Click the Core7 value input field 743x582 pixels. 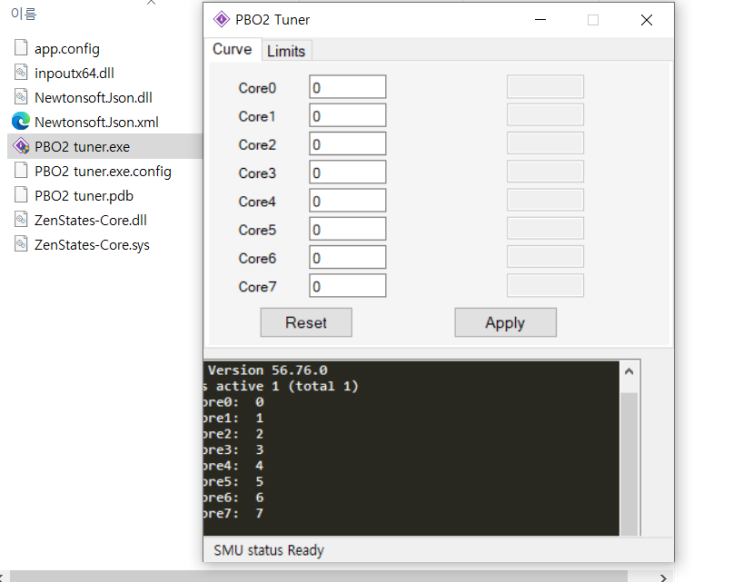[x=347, y=287]
